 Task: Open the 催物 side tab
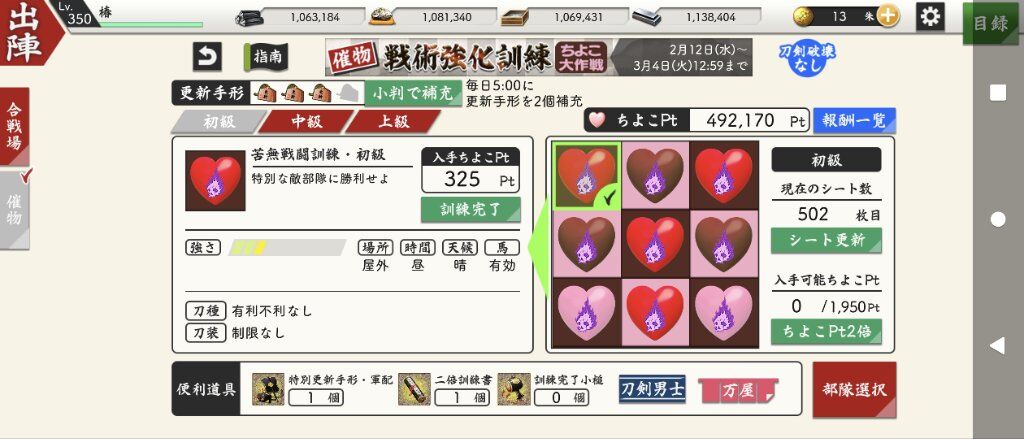pos(14,210)
